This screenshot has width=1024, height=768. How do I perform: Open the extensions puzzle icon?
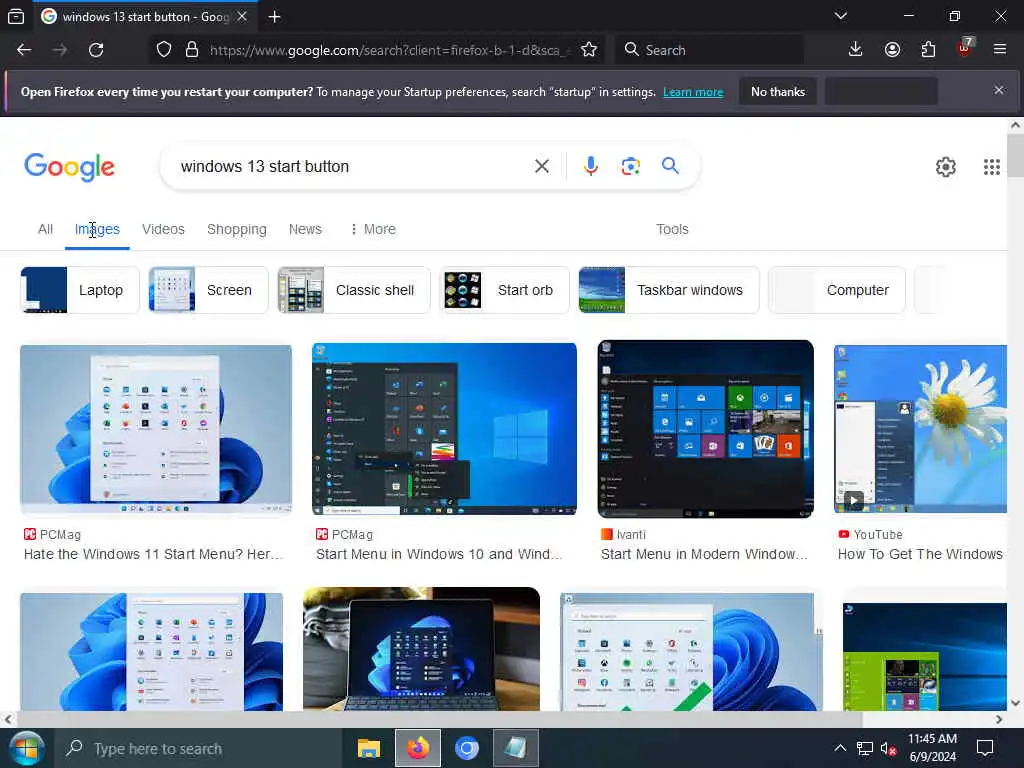tap(928, 50)
